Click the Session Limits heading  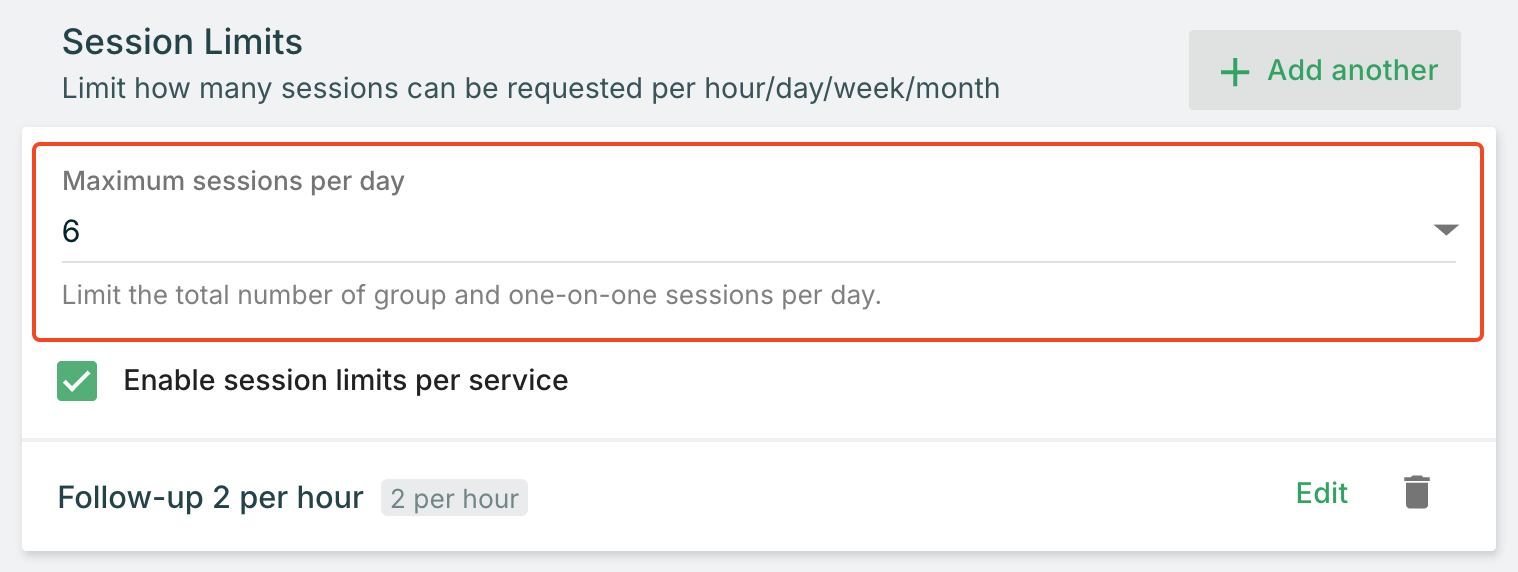click(x=182, y=42)
